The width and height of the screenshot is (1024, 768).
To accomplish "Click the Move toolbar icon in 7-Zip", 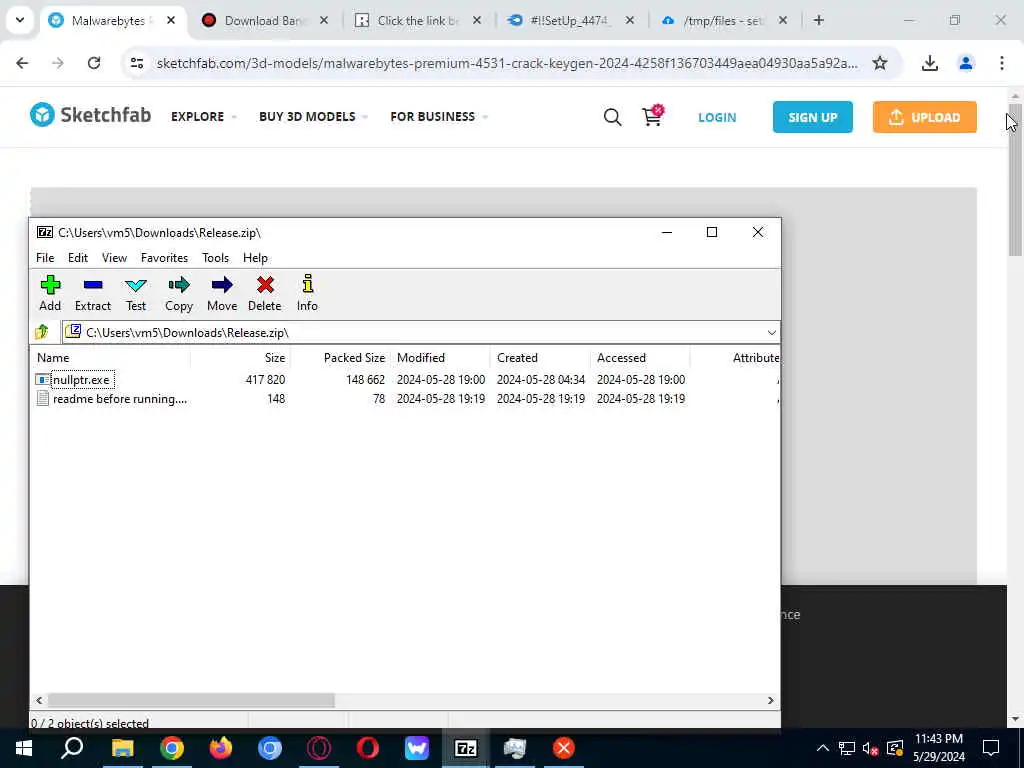I will coord(222,293).
